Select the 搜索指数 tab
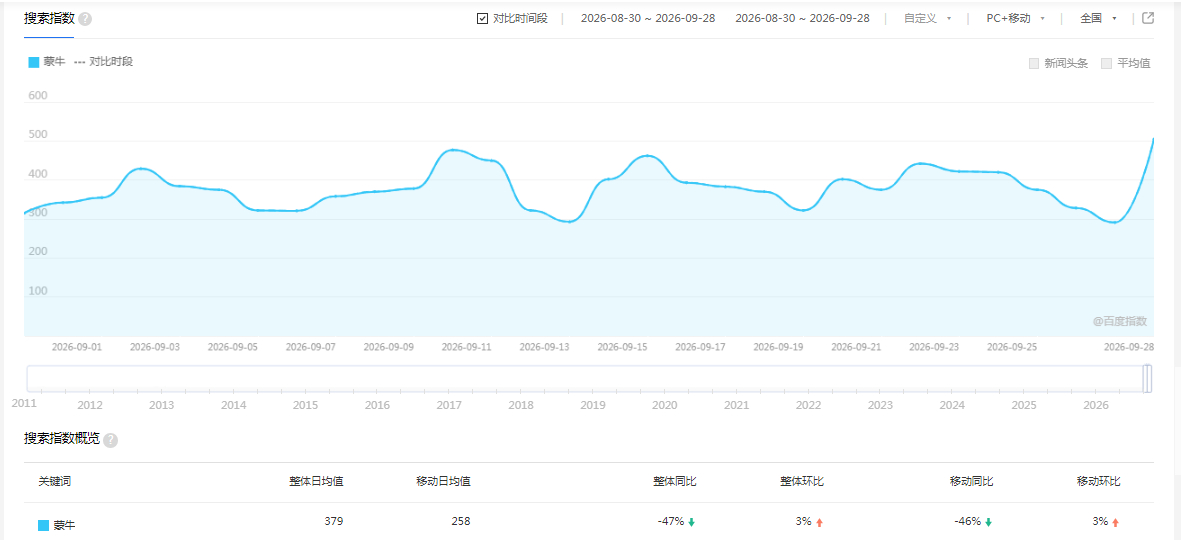The width and height of the screenshot is (1181, 540). point(49,18)
